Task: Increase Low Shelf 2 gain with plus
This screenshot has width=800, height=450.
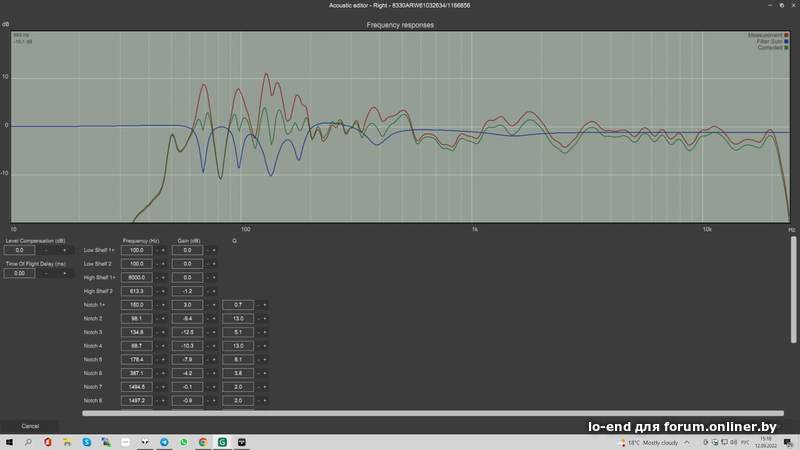Action: coord(214,264)
